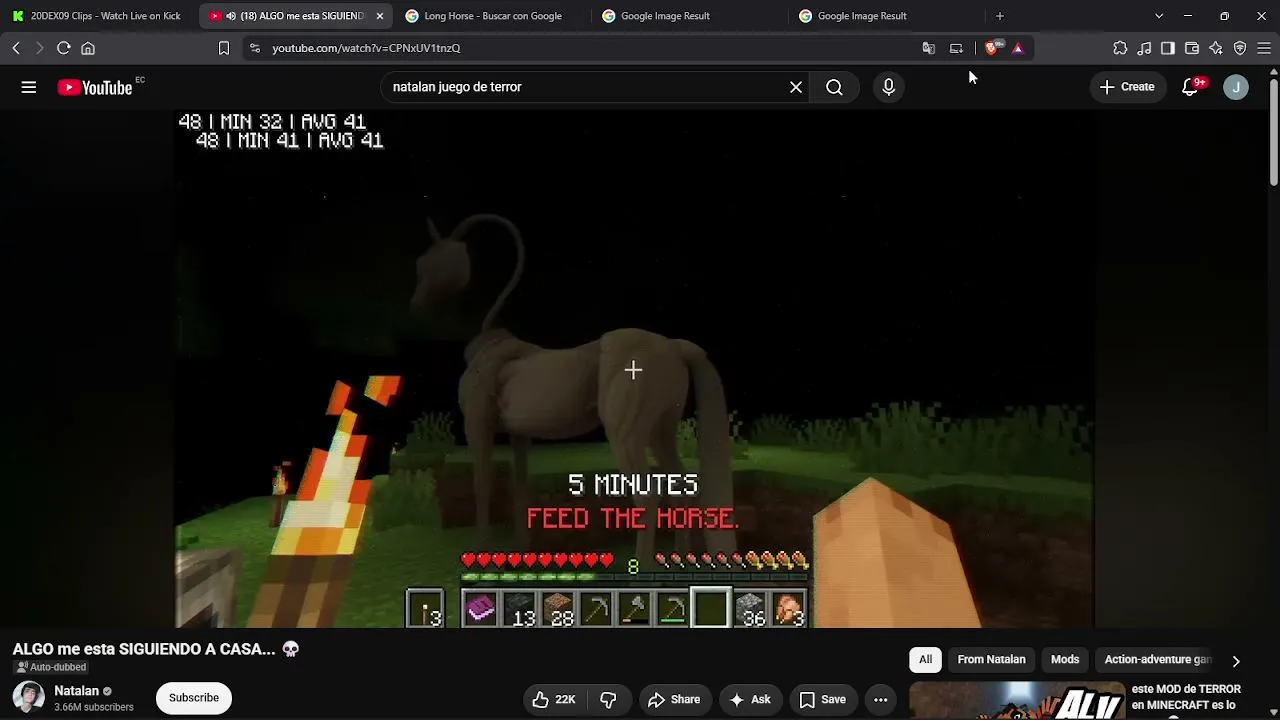The width and height of the screenshot is (1280, 720).
Task: Translate this page icon
Action: (929, 48)
